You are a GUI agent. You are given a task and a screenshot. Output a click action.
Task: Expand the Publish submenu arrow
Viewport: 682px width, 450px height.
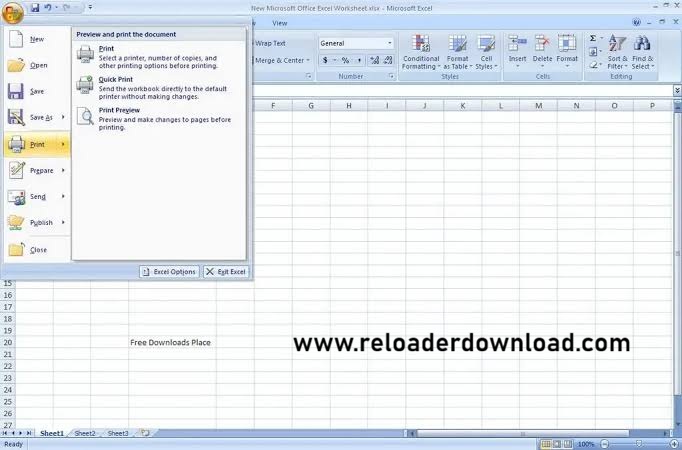[x=64, y=222]
